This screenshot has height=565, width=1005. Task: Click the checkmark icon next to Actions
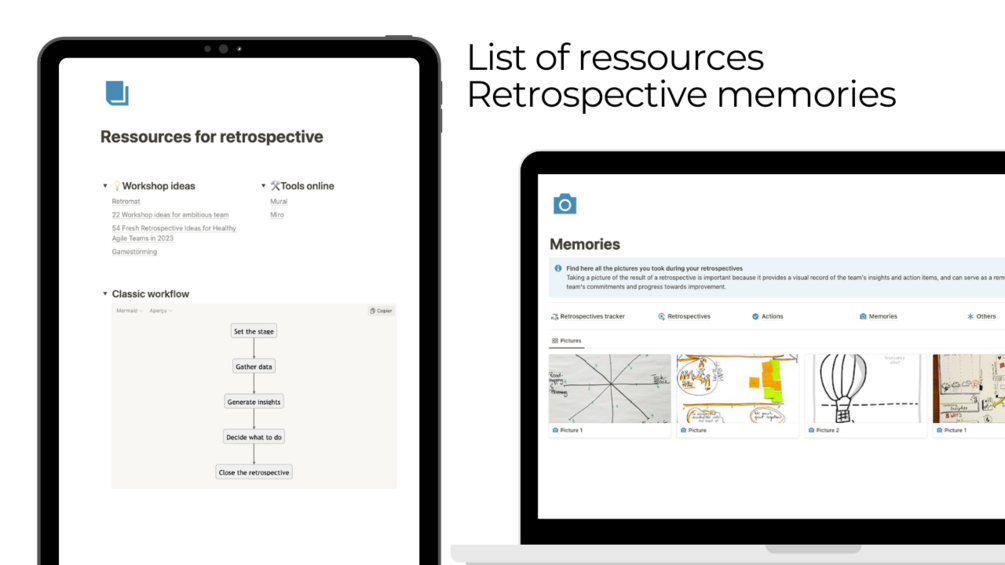[755, 316]
